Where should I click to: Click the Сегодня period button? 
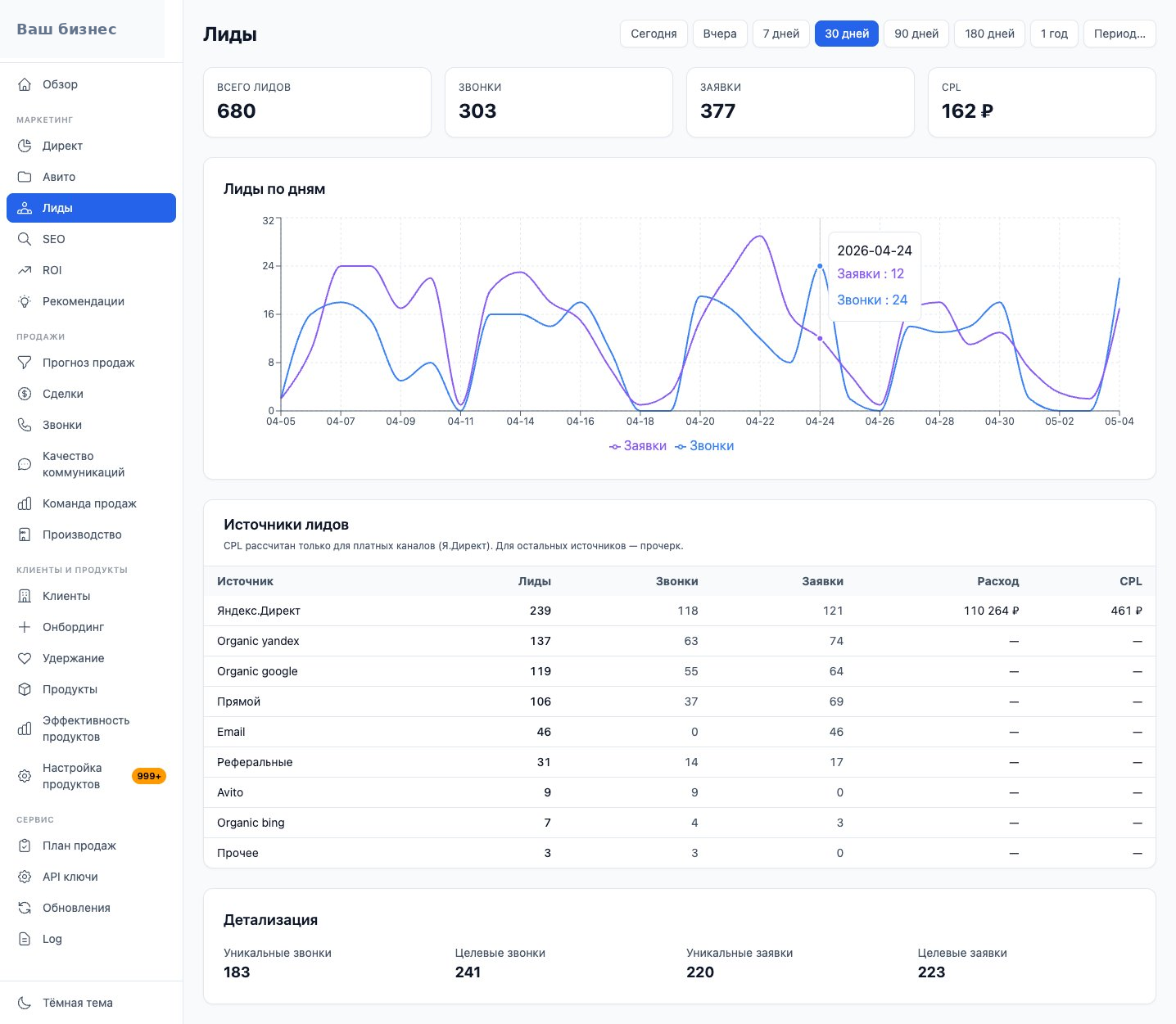coord(654,34)
